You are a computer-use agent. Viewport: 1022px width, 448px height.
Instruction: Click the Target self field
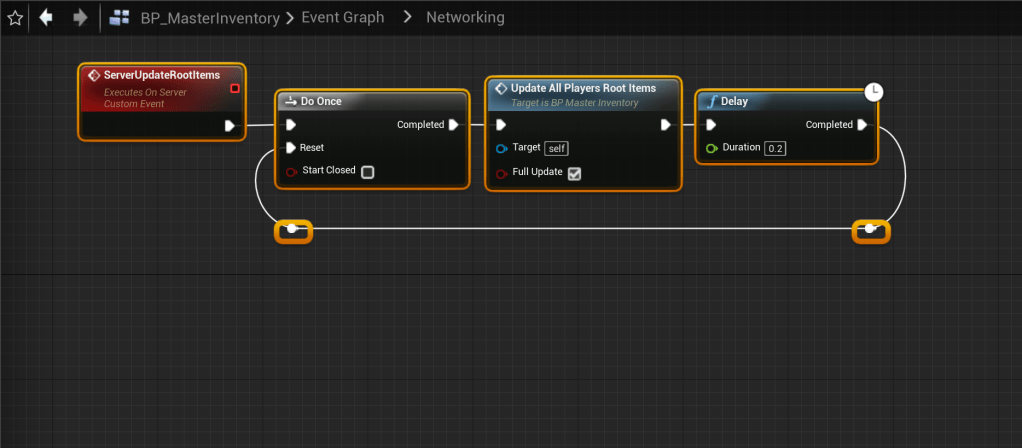[557, 148]
